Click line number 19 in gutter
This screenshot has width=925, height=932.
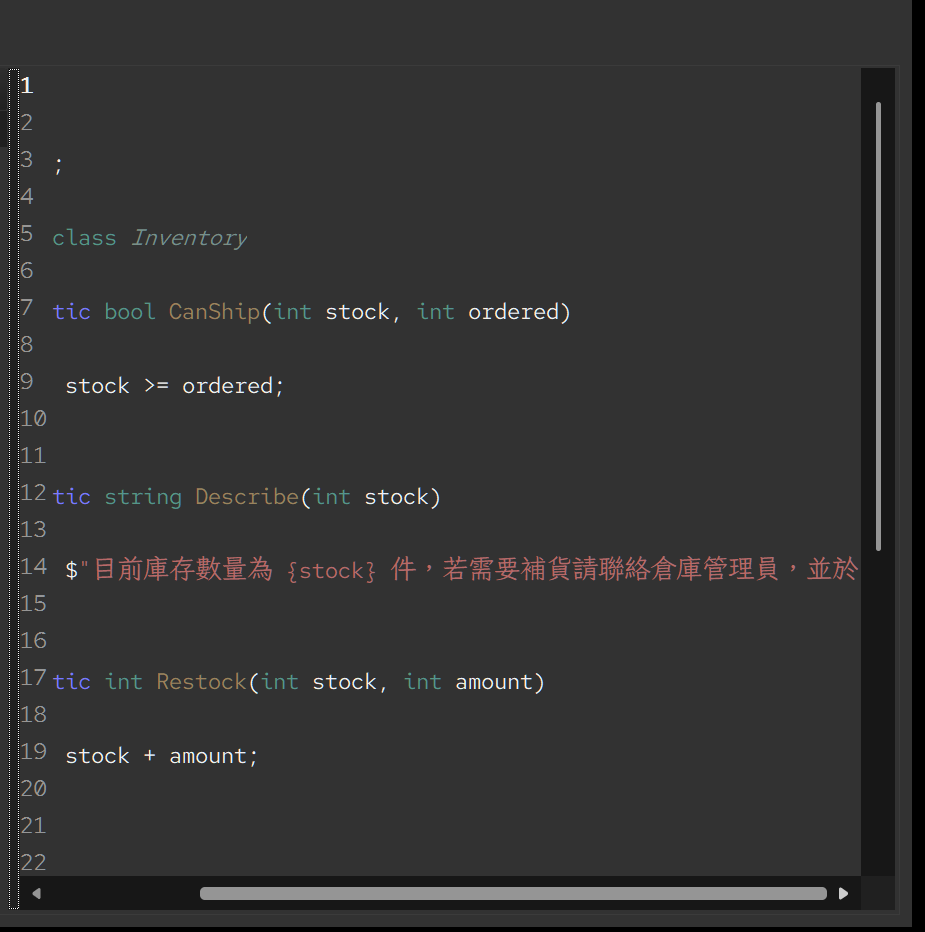(33, 751)
